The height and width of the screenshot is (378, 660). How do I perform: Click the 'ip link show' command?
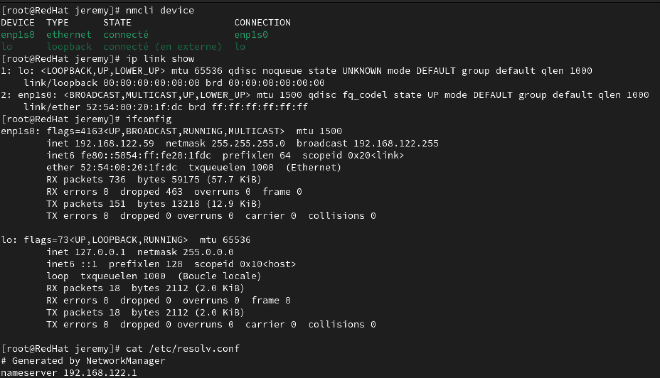click(x=160, y=59)
